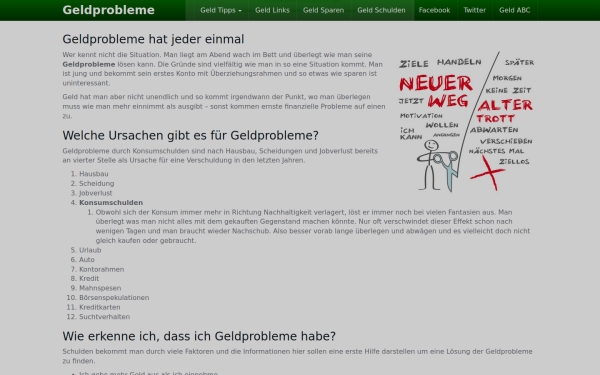600x375 pixels.
Task: Open the Twitter navbar link
Action: click(x=474, y=10)
